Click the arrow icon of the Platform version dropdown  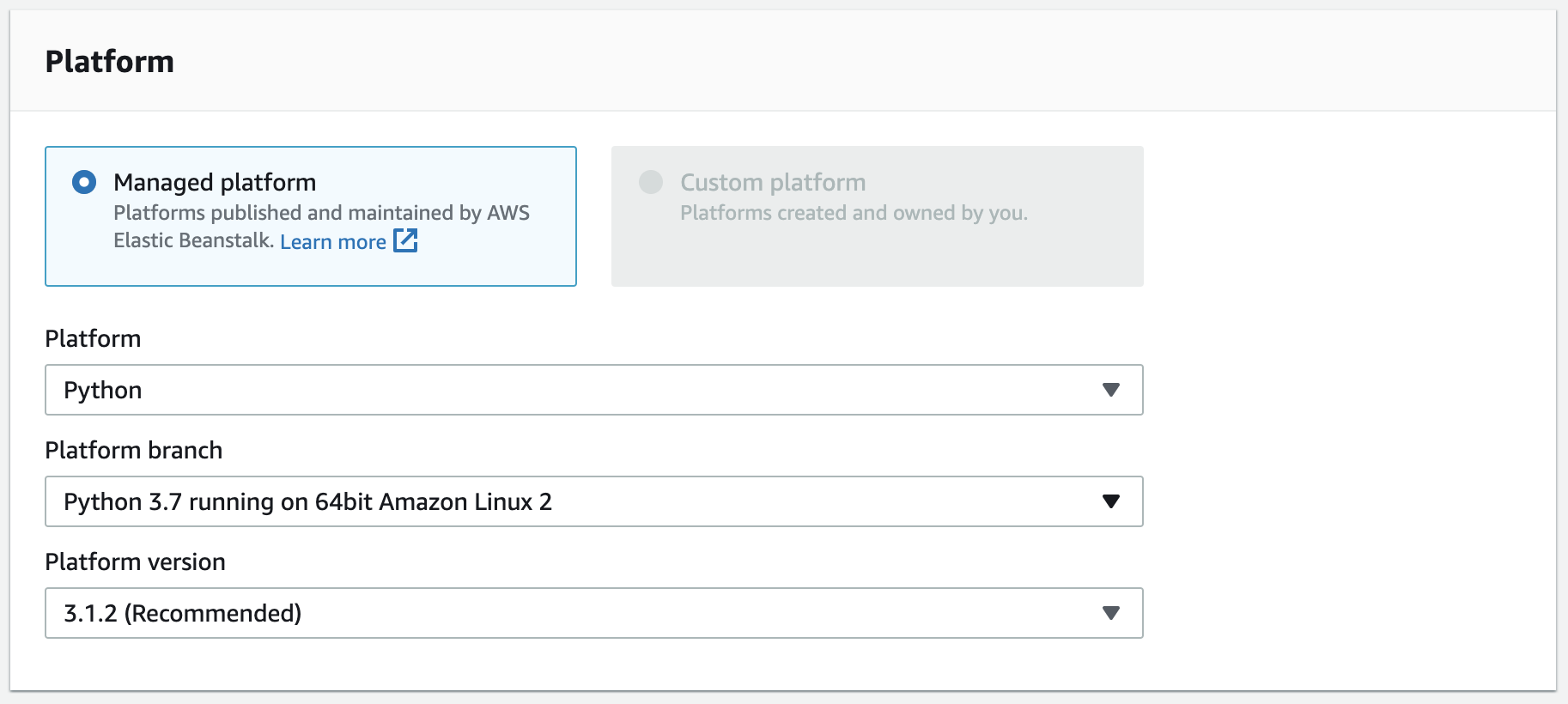point(1110,613)
